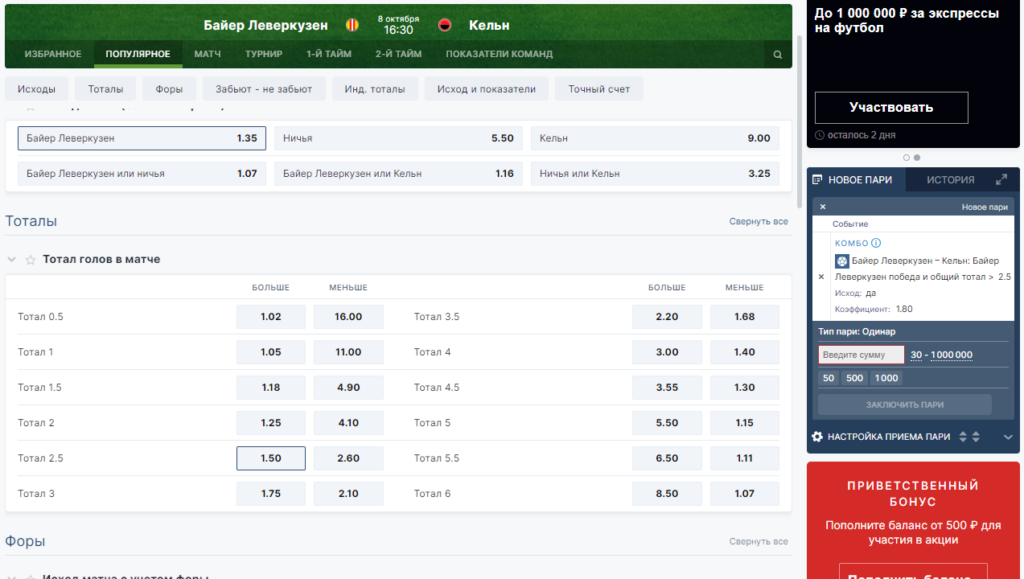
Task: Collapse the 'Тотал голов в матче' section
Action: tap(11, 260)
